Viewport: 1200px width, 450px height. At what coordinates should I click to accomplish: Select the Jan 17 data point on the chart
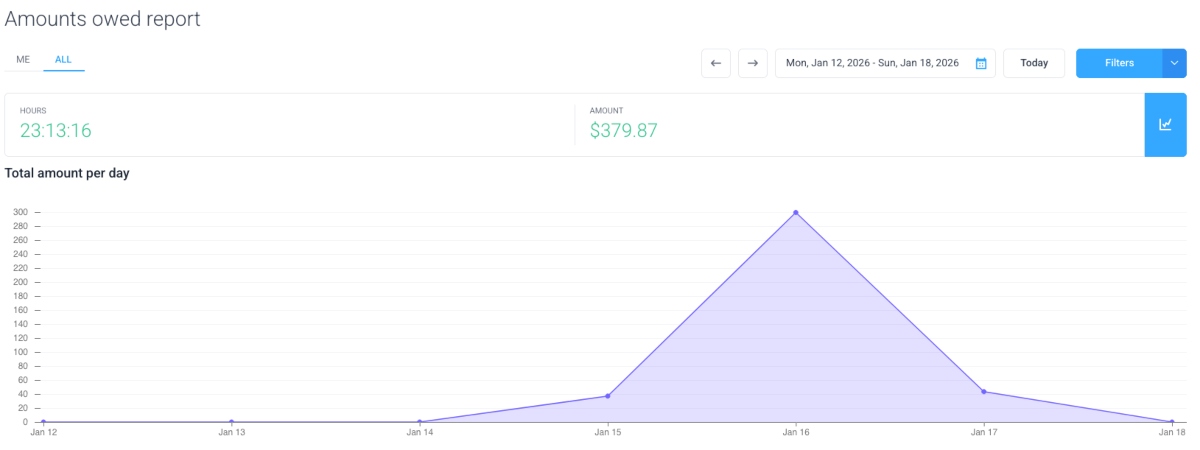(984, 392)
